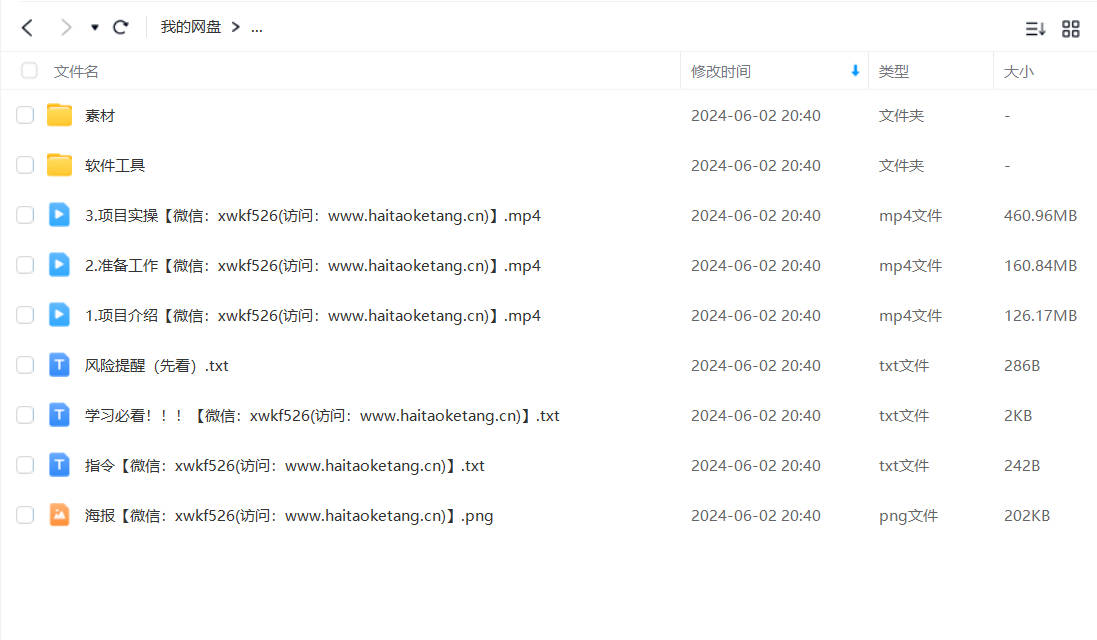Select the 学习必看！！！ txt file name

(x=322, y=415)
